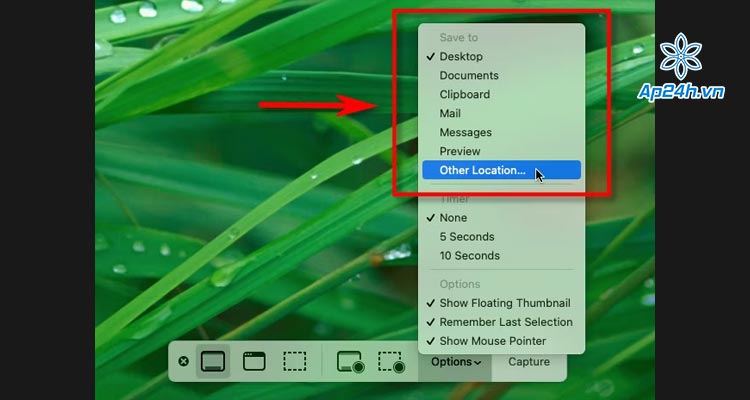This screenshot has height=400, width=750.
Task: Set timer to None
Action: click(501, 218)
